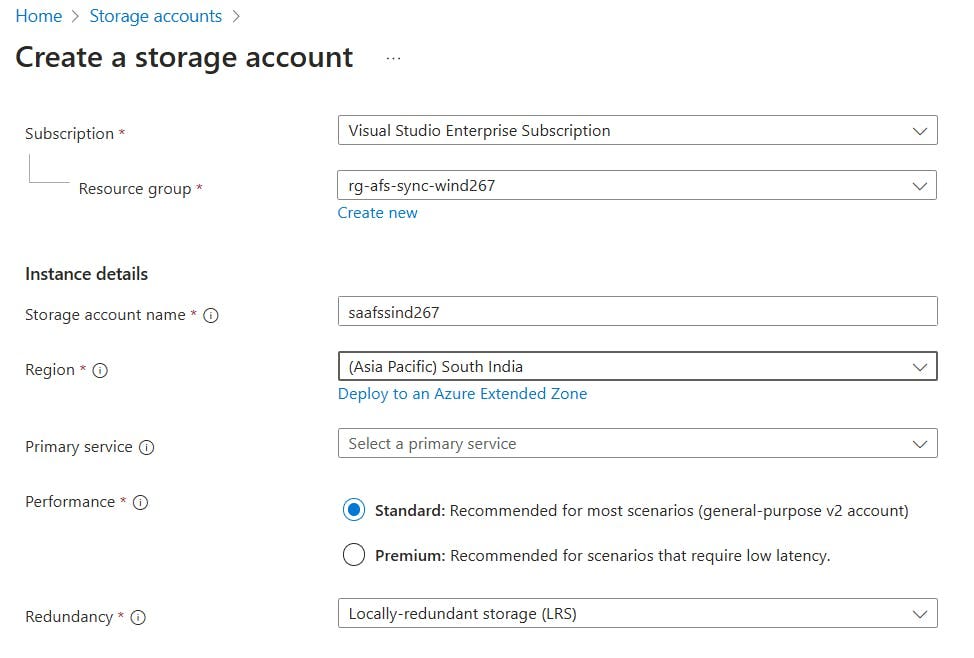
Task: Show info for Primary service
Action: pos(147,447)
